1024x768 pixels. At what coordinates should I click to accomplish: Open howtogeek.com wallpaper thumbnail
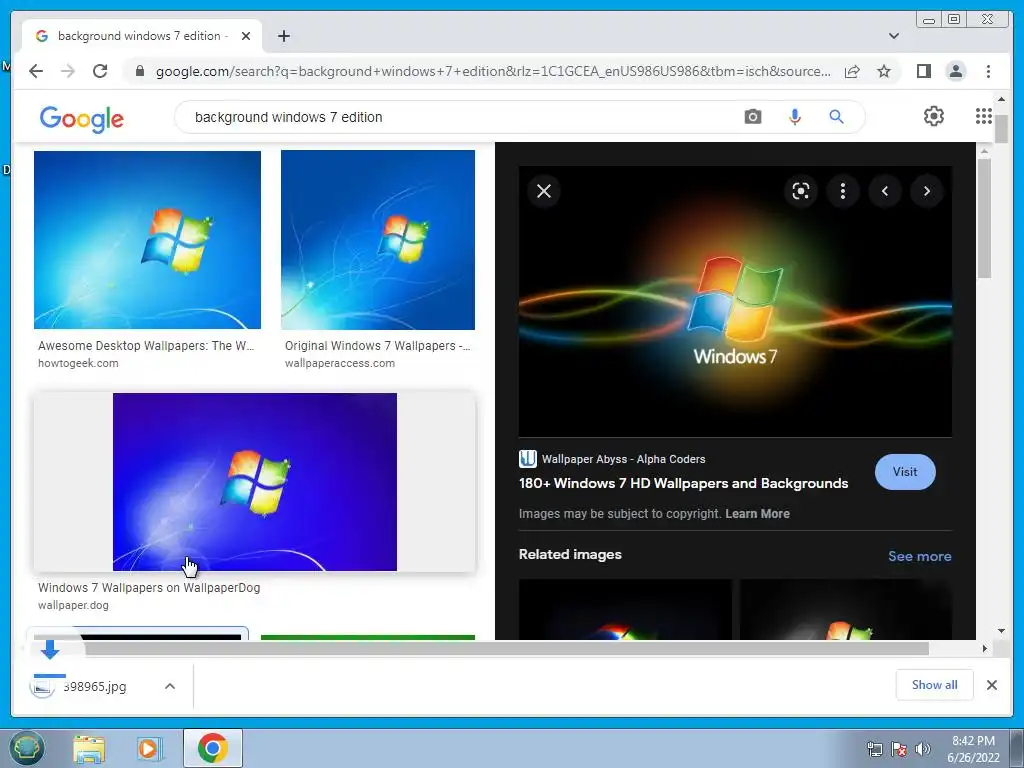[147, 240]
